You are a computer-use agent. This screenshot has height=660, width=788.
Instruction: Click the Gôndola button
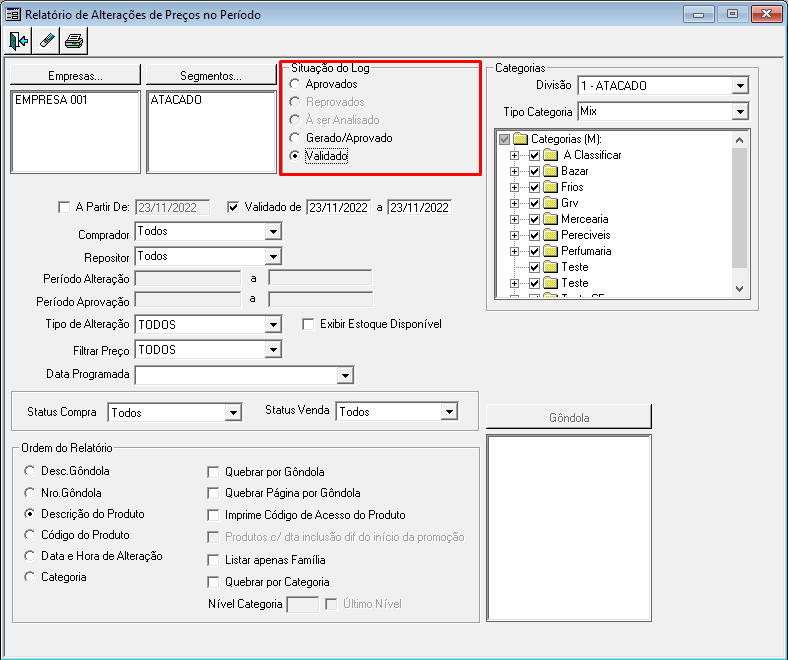tap(569, 417)
